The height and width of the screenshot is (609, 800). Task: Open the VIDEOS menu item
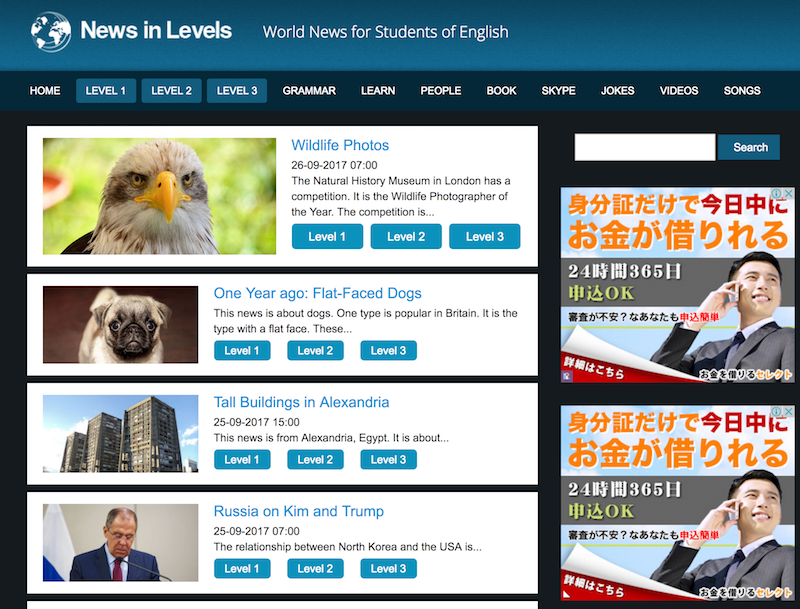pyautogui.click(x=679, y=91)
